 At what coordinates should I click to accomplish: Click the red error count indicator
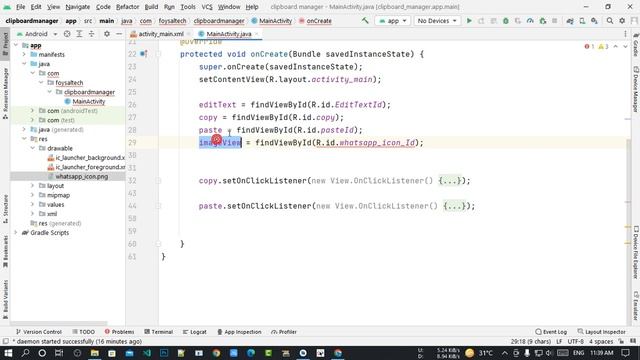coord(589,47)
